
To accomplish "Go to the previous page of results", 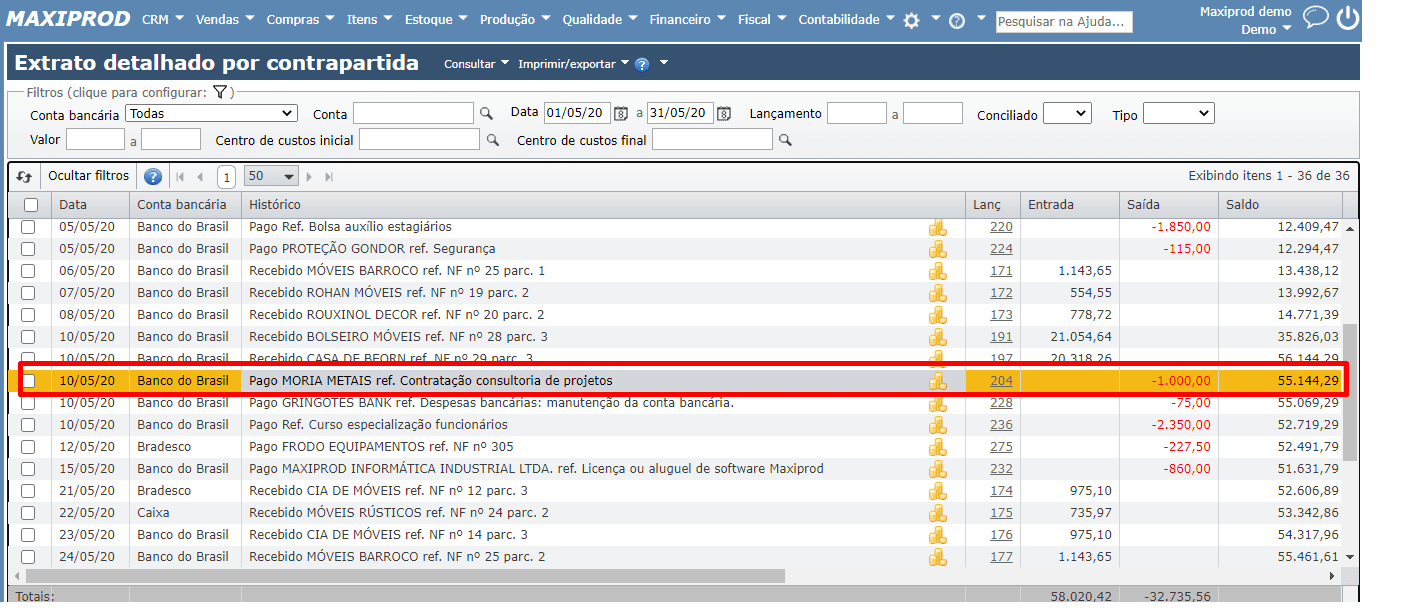I will pyautogui.click(x=200, y=177).
